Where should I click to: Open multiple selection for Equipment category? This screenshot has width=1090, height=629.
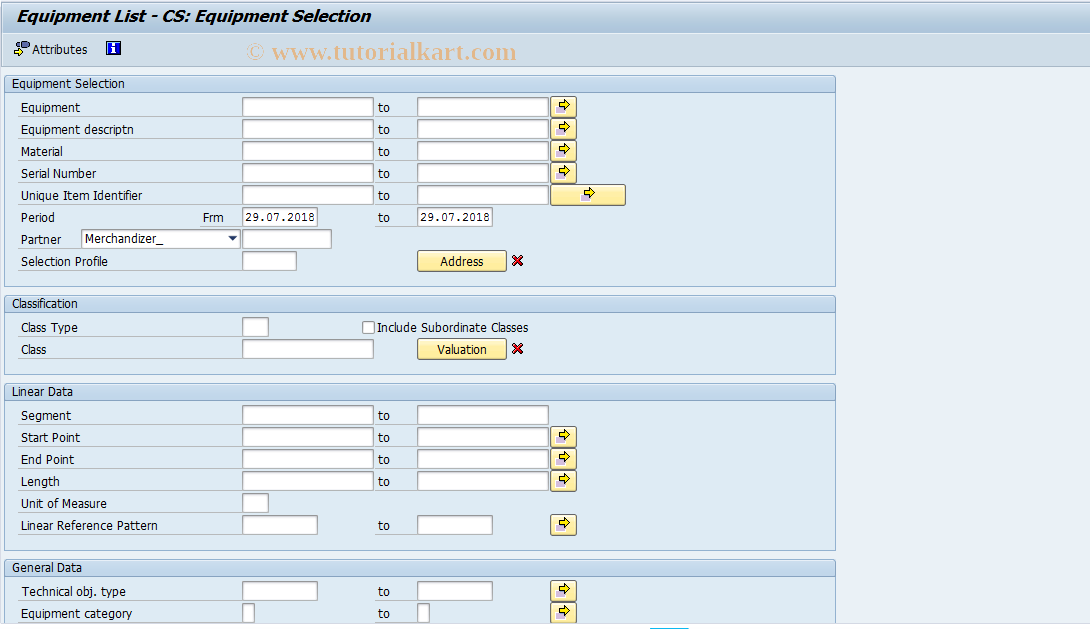tap(563, 613)
